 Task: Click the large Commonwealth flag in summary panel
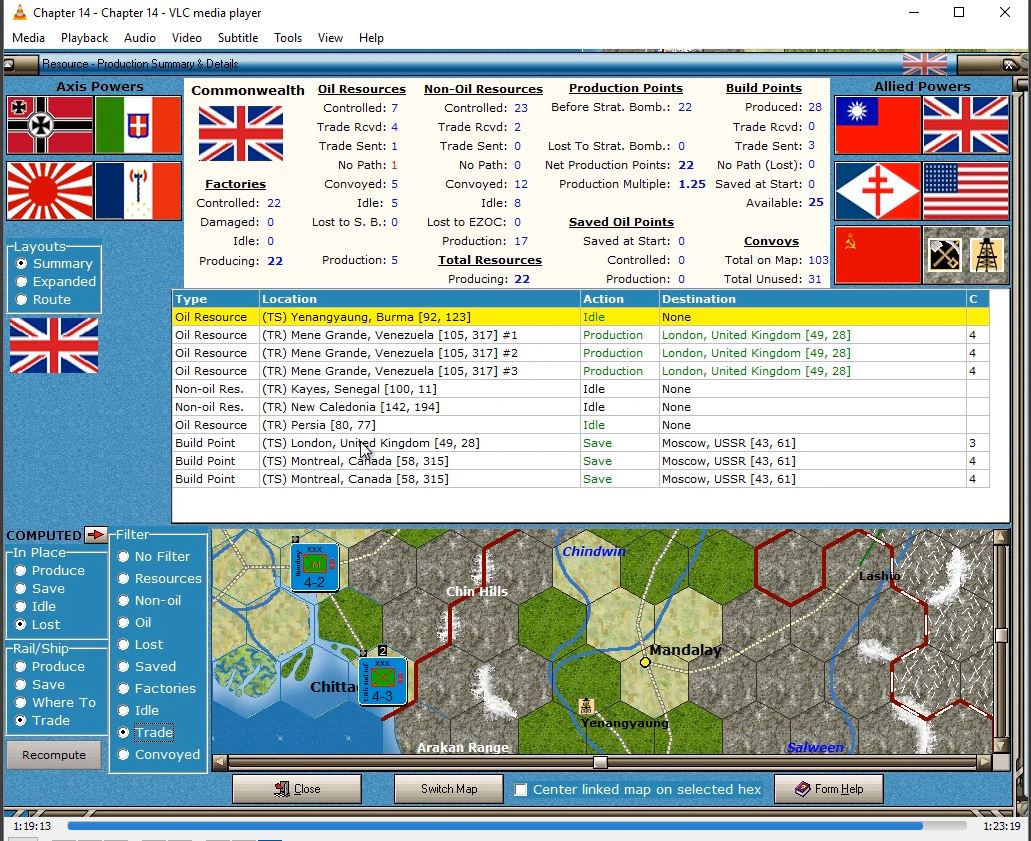[241, 133]
